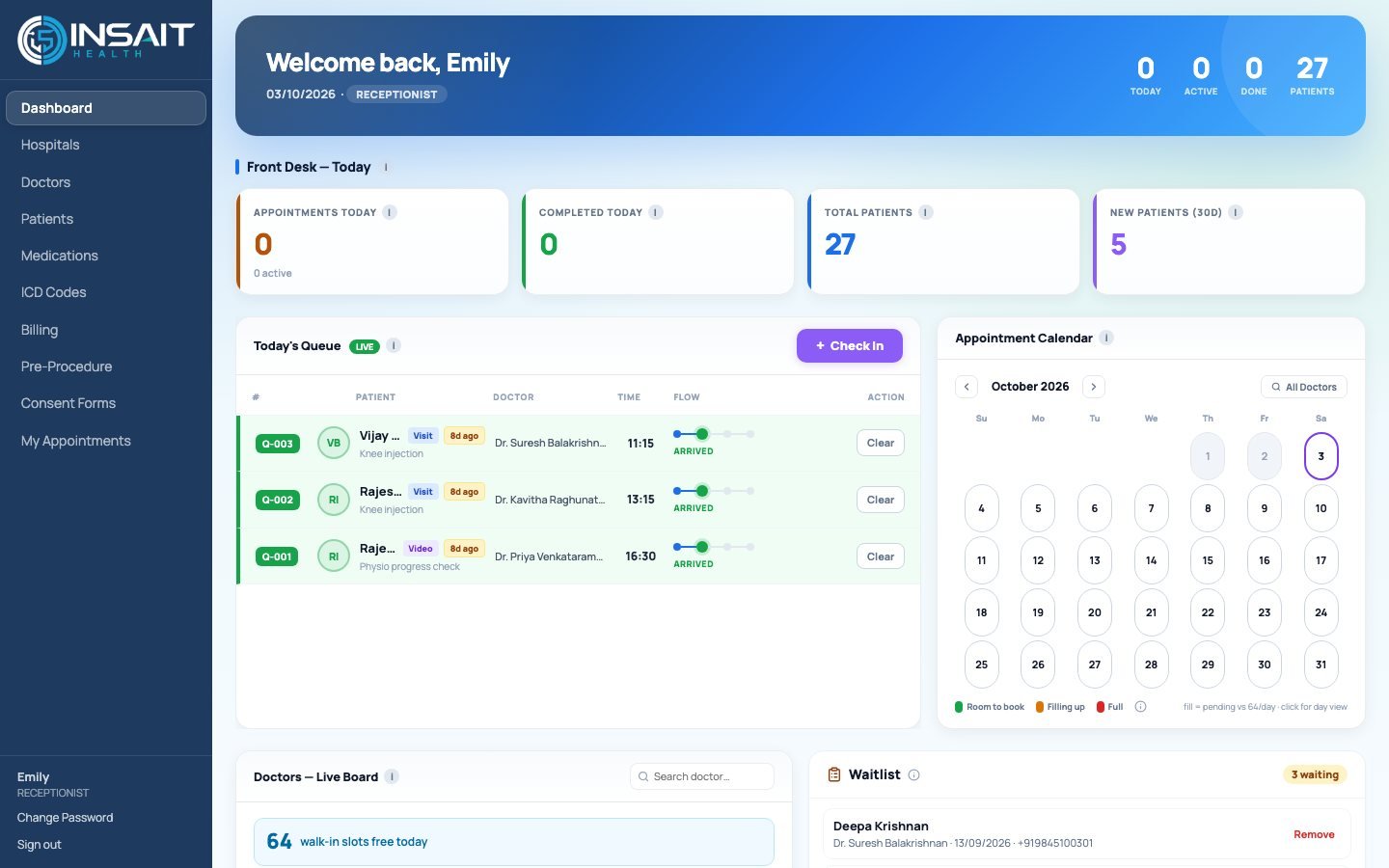
Task: Open Hospitals in the sidebar
Action: 106,145
